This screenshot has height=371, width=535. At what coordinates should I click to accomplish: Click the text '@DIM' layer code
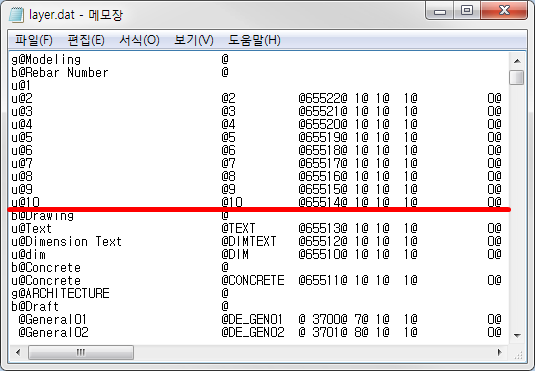(x=235, y=255)
